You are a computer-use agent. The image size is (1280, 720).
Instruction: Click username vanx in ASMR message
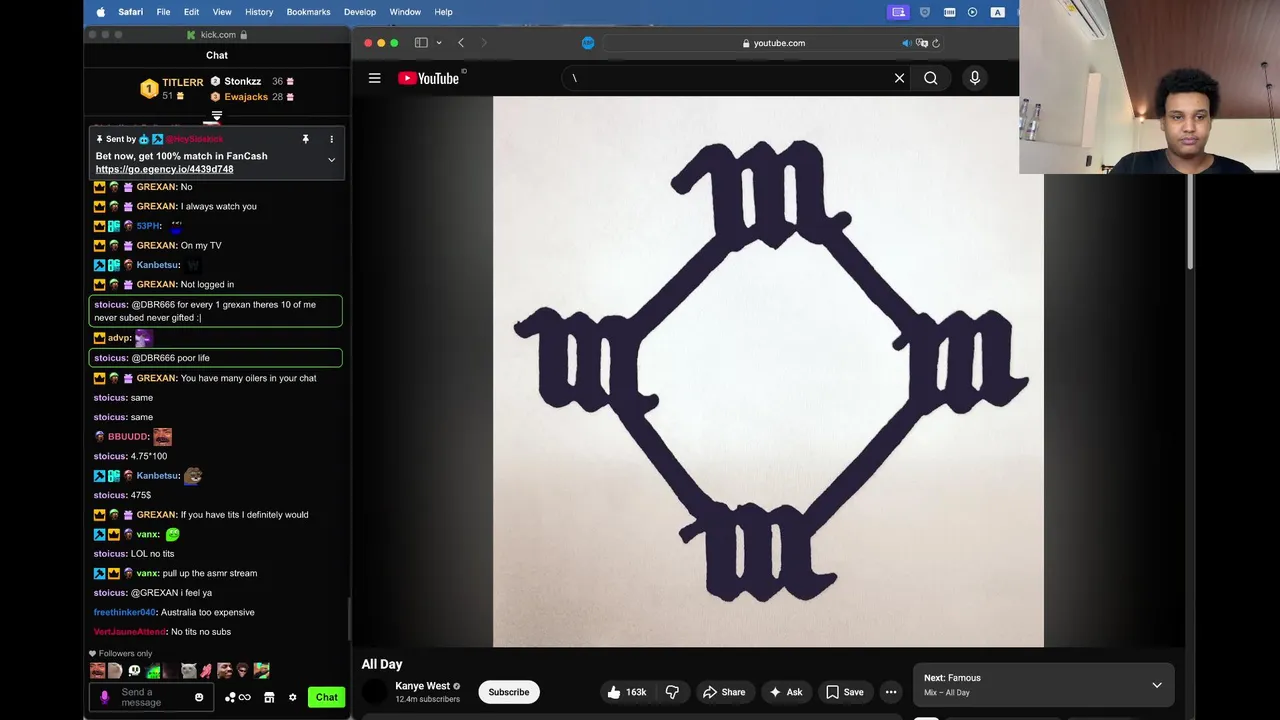(x=147, y=573)
